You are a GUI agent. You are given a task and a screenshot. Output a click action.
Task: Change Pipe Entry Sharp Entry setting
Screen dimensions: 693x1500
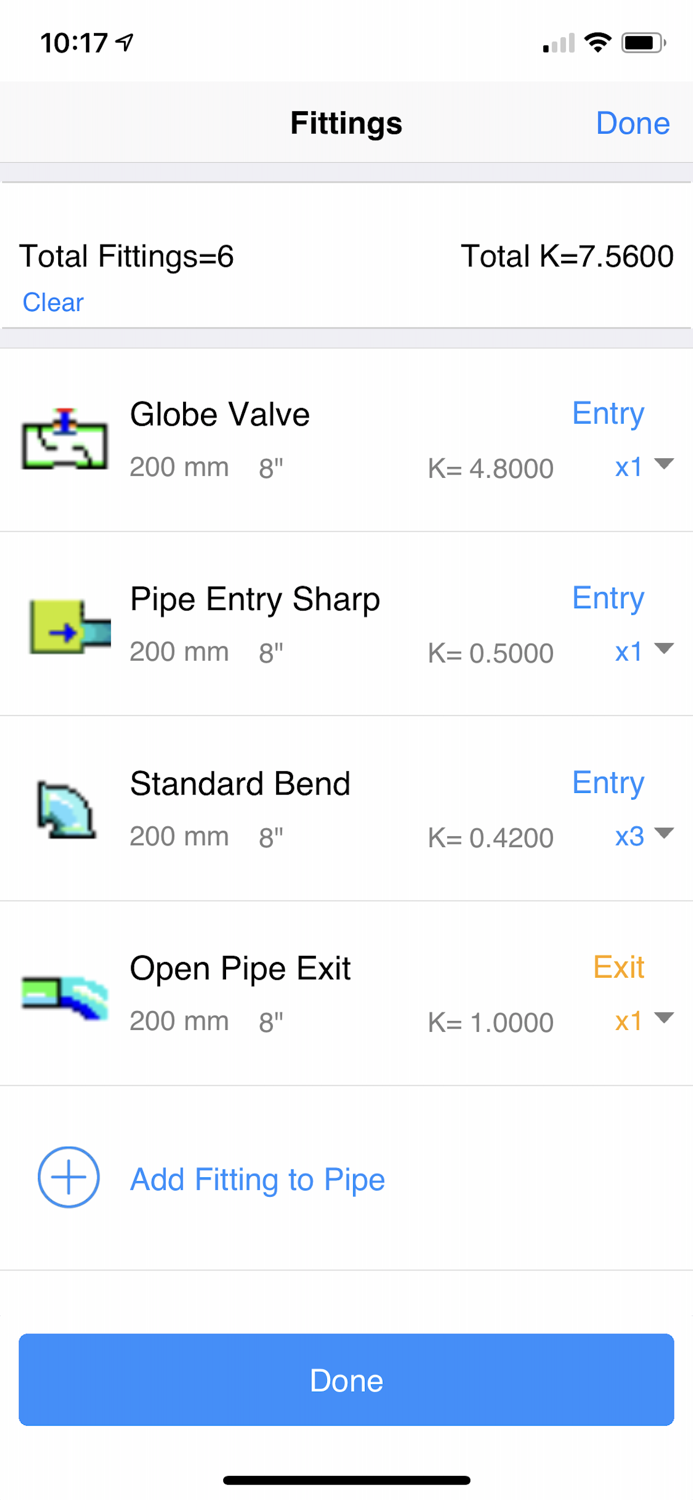coord(608,597)
